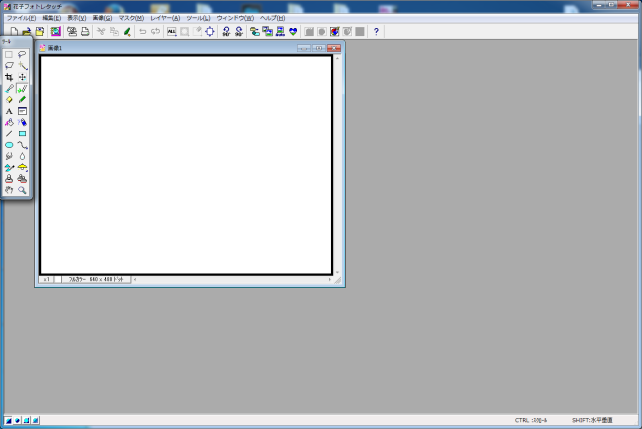
Task: Save the image with the floppy disk icon
Action: point(40,32)
